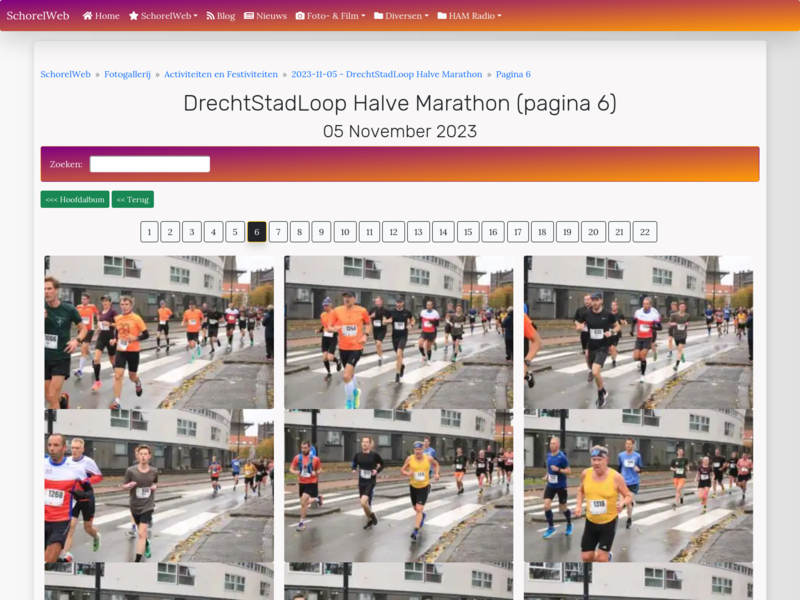Viewport: 800px width, 600px height.
Task: Go to gallery page 12
Action: click(393, 232)
